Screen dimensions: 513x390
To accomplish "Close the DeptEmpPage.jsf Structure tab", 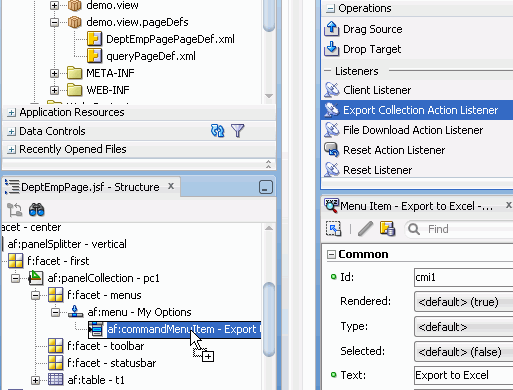I will 171,186.
